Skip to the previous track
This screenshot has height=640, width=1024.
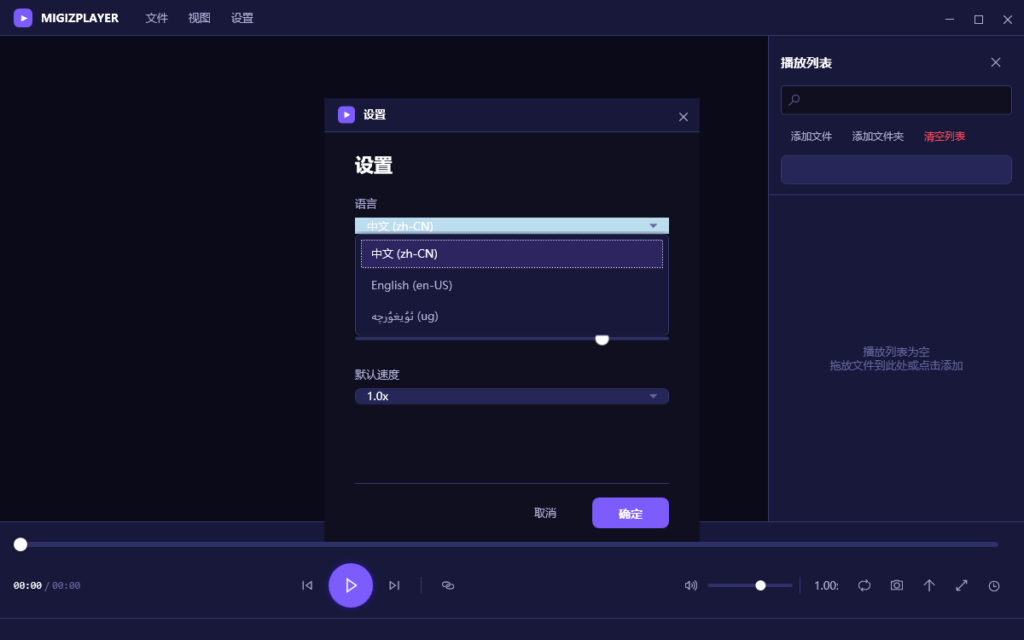(x=307, y=586)
